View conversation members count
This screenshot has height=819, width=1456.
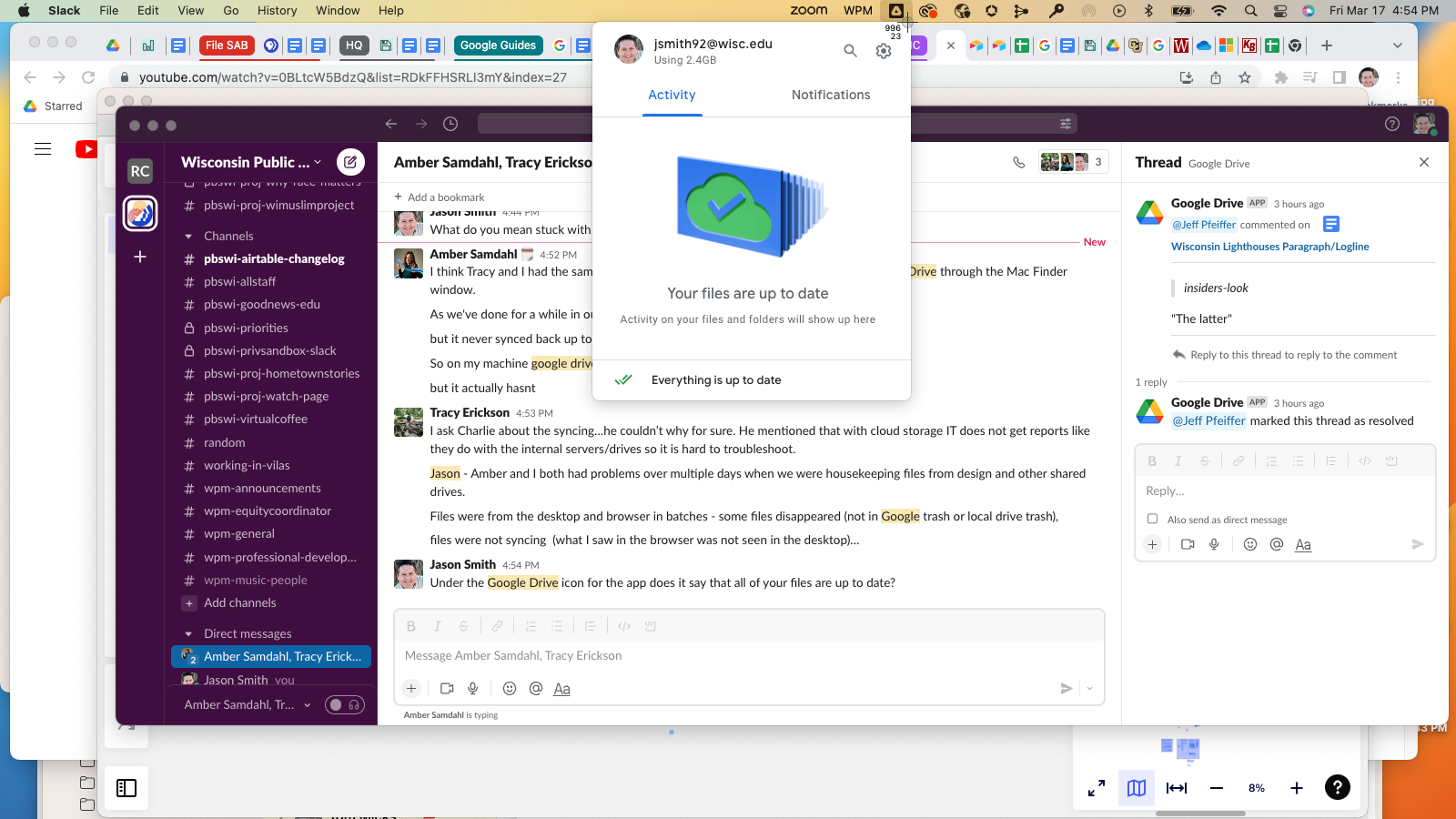pos(1074,162)
